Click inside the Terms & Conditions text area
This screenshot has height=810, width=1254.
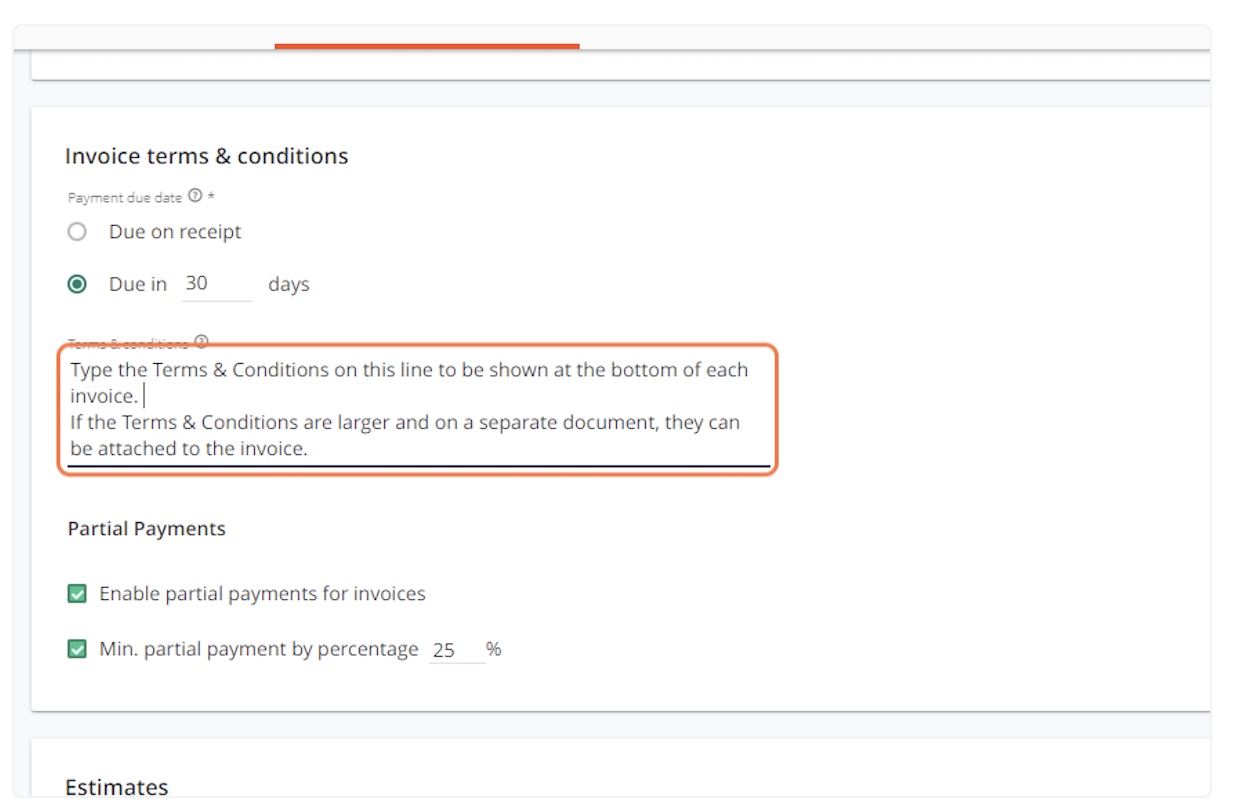416,409
